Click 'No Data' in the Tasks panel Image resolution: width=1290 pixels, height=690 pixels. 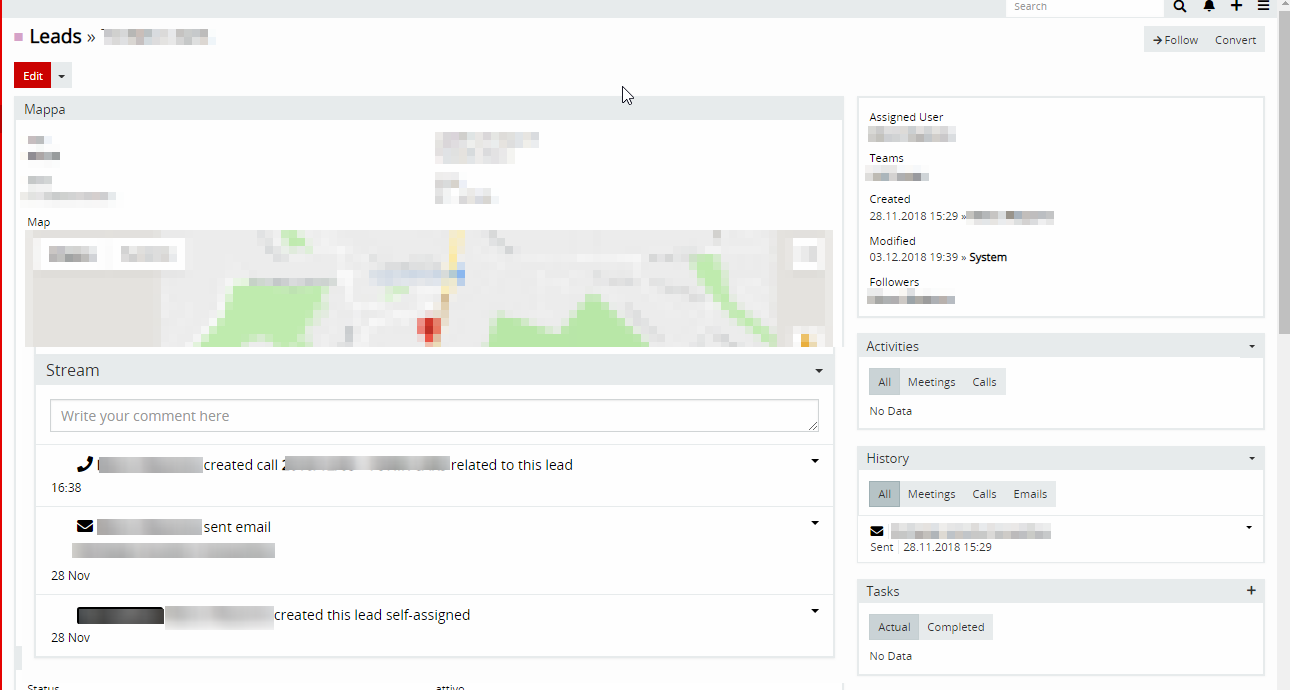pyautogui.click(x=890, y=656)
